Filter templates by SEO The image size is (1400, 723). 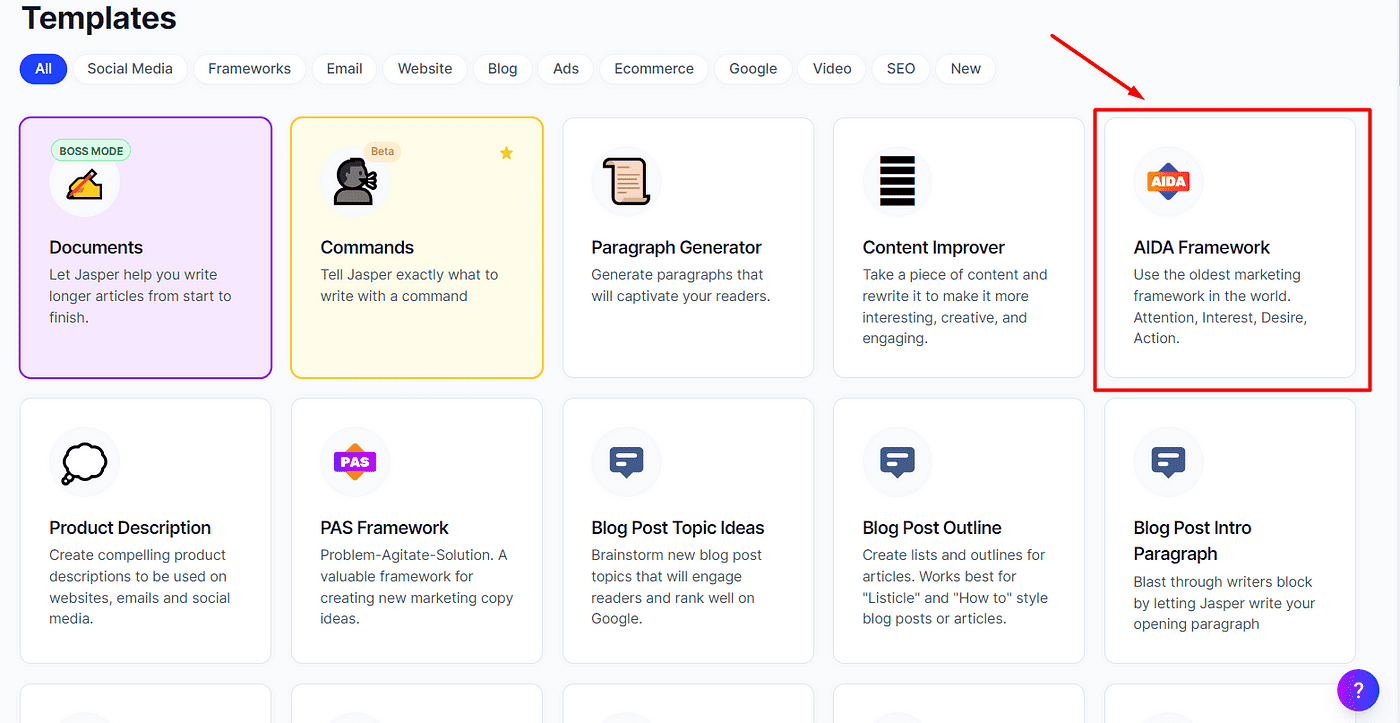pyautogui.click(x=901, y=69)
